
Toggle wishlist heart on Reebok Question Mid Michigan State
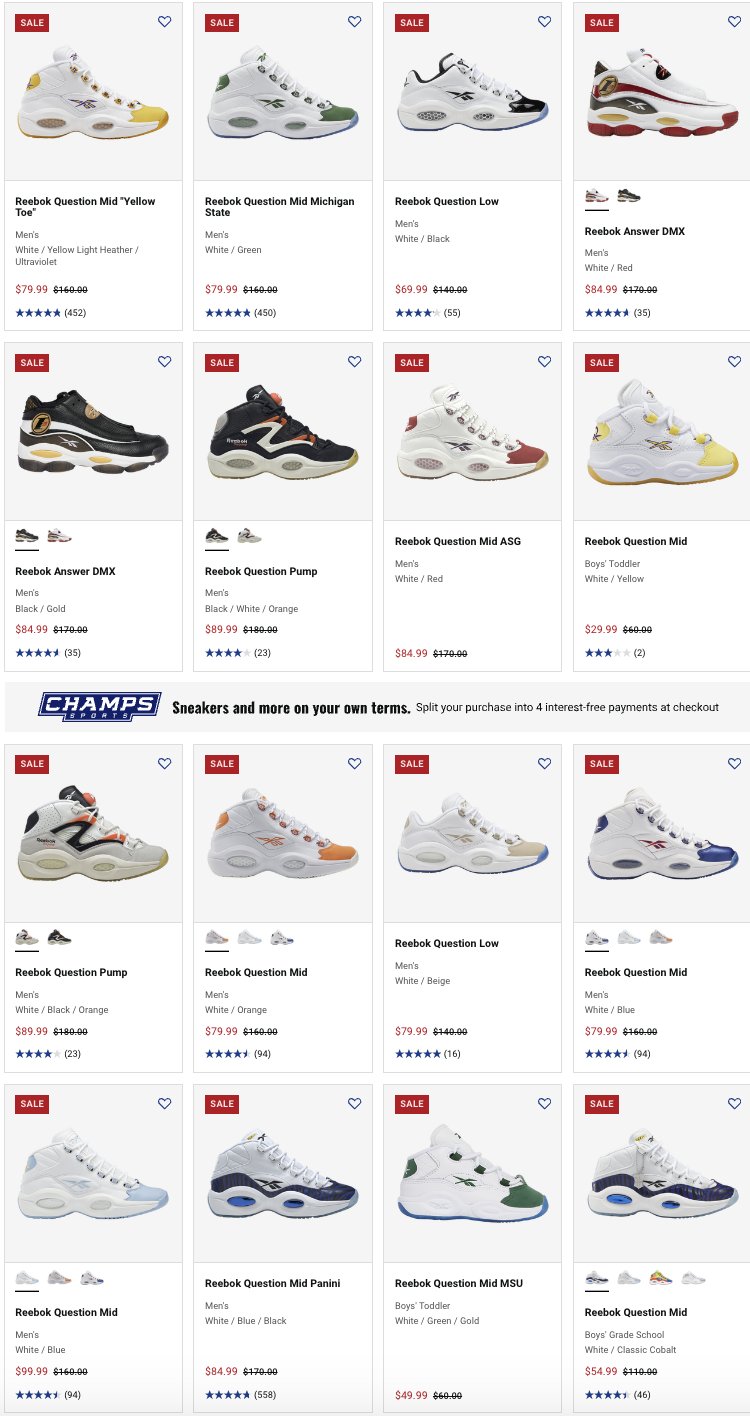(354, 22)
